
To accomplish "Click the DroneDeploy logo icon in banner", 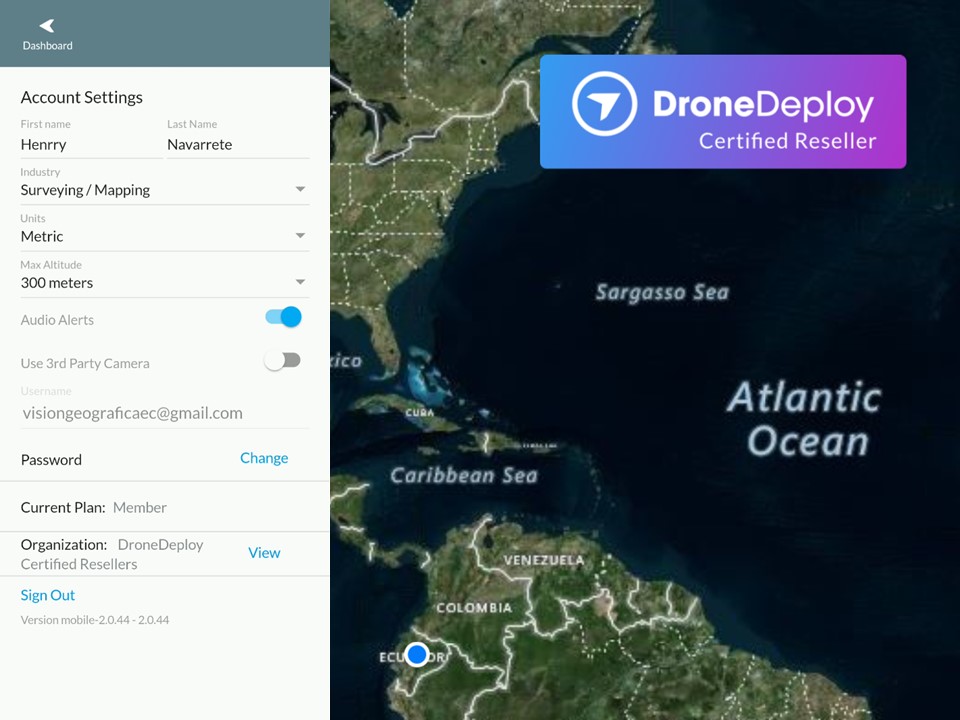I will [604, 103].
